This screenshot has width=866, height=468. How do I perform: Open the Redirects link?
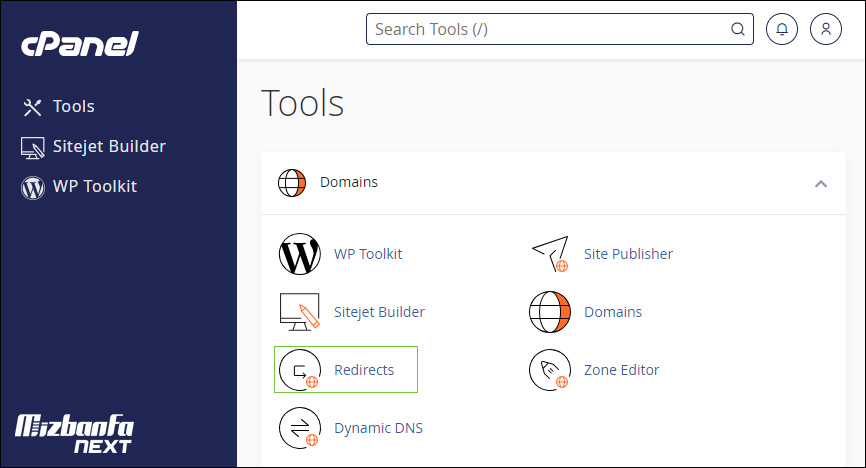364,370
